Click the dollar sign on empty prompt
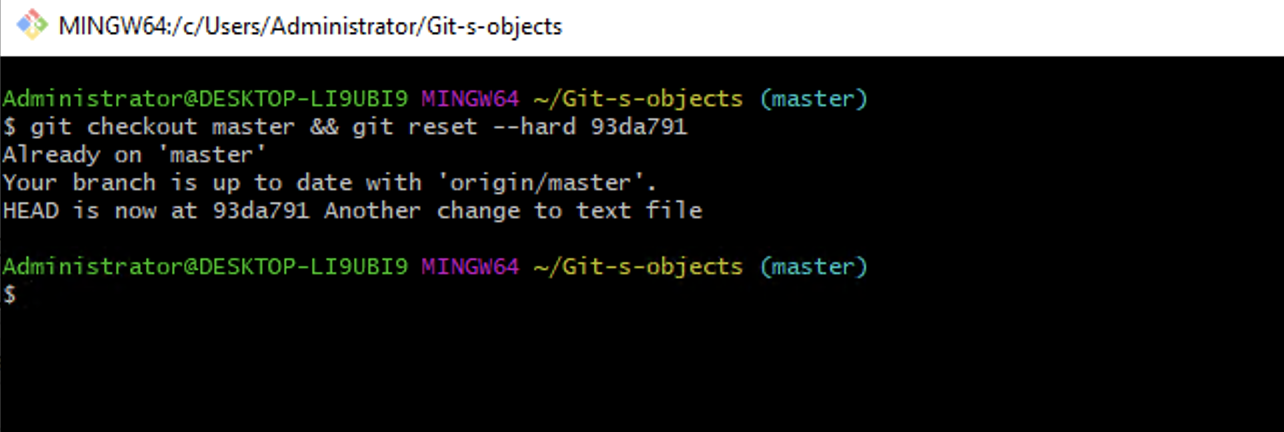This screenshot has height=432, width=1284. pos(10,295)
